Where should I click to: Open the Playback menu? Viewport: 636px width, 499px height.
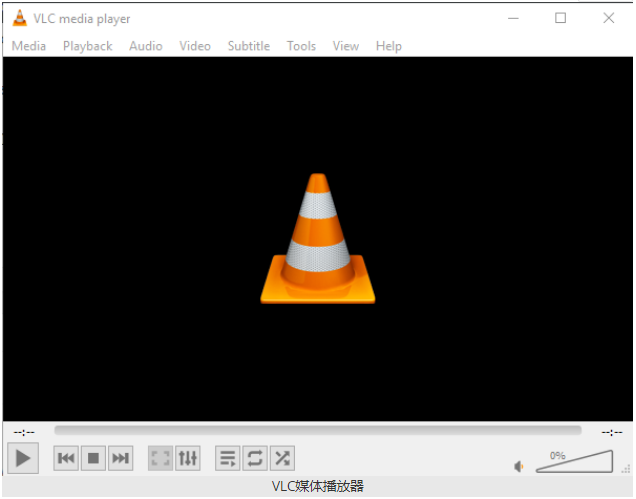point(88,46)
